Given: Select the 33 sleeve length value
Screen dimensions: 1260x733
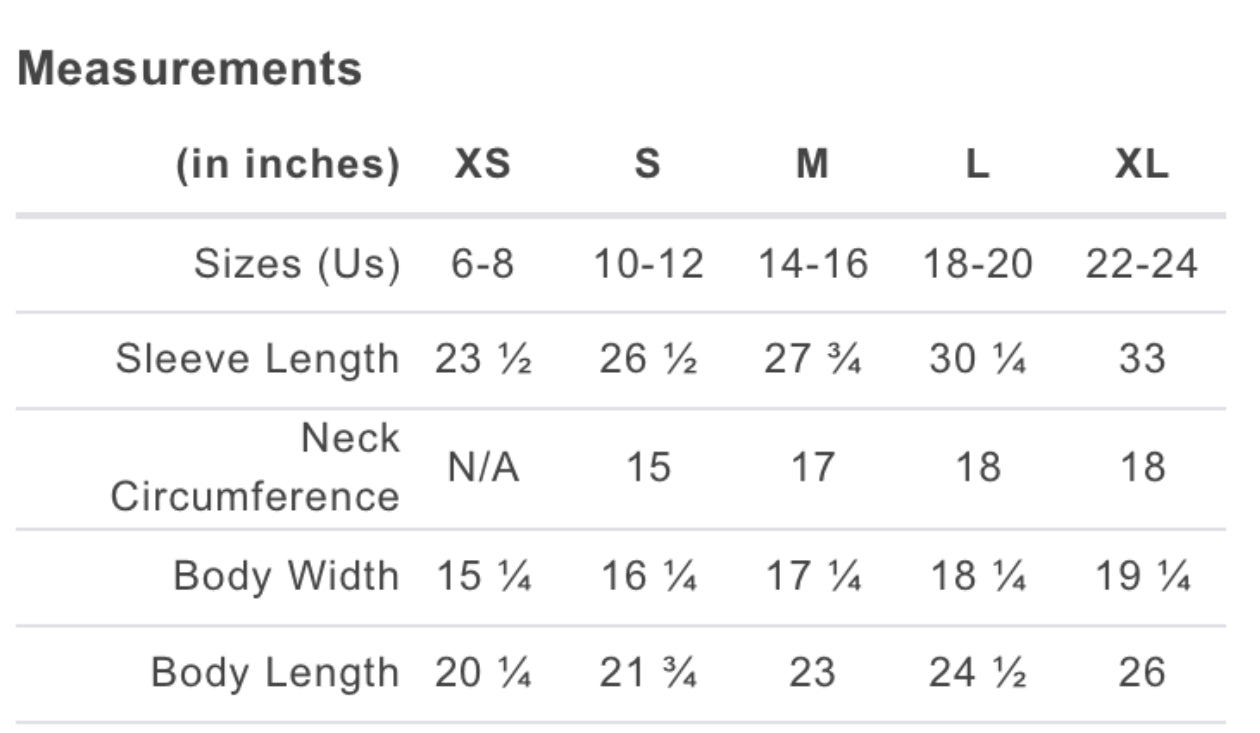Looking at the screenshot, I should pos(1142,359).
